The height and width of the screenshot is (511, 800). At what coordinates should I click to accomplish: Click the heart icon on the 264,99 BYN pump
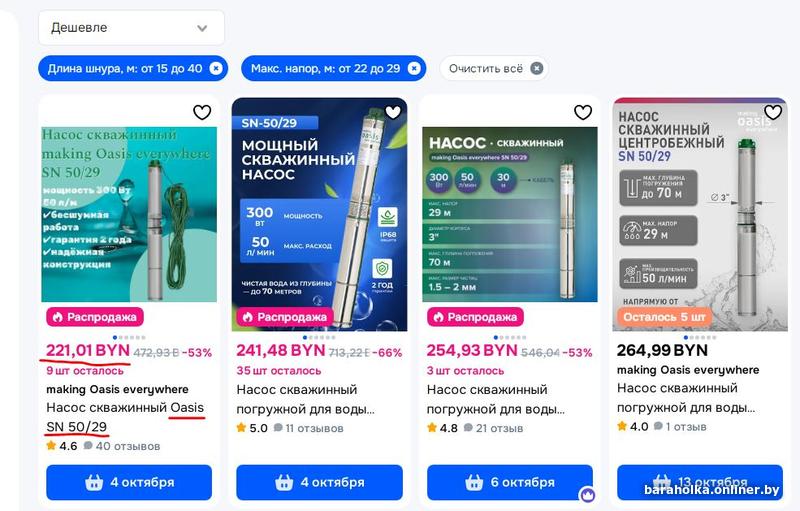pos(773,112)
